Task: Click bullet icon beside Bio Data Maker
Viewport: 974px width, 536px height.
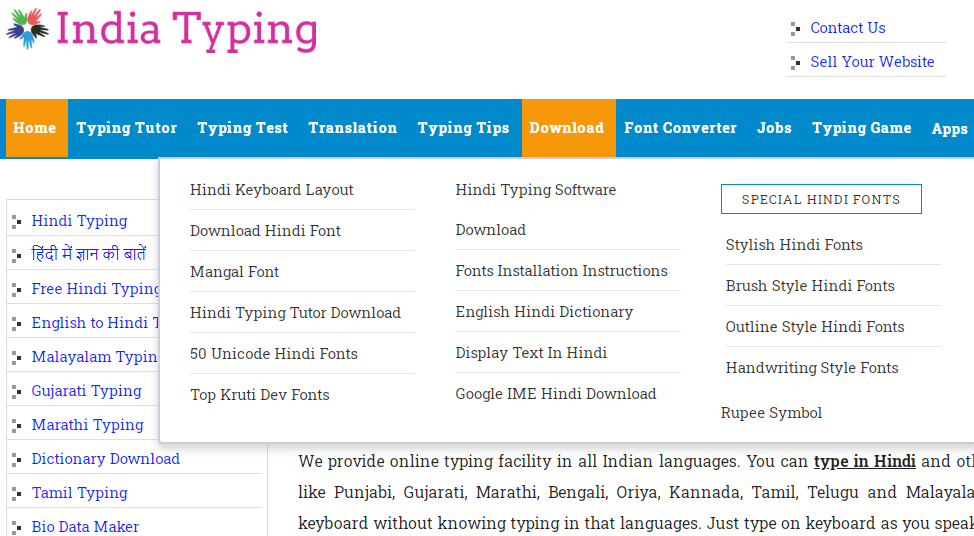Action: (17, 527)
